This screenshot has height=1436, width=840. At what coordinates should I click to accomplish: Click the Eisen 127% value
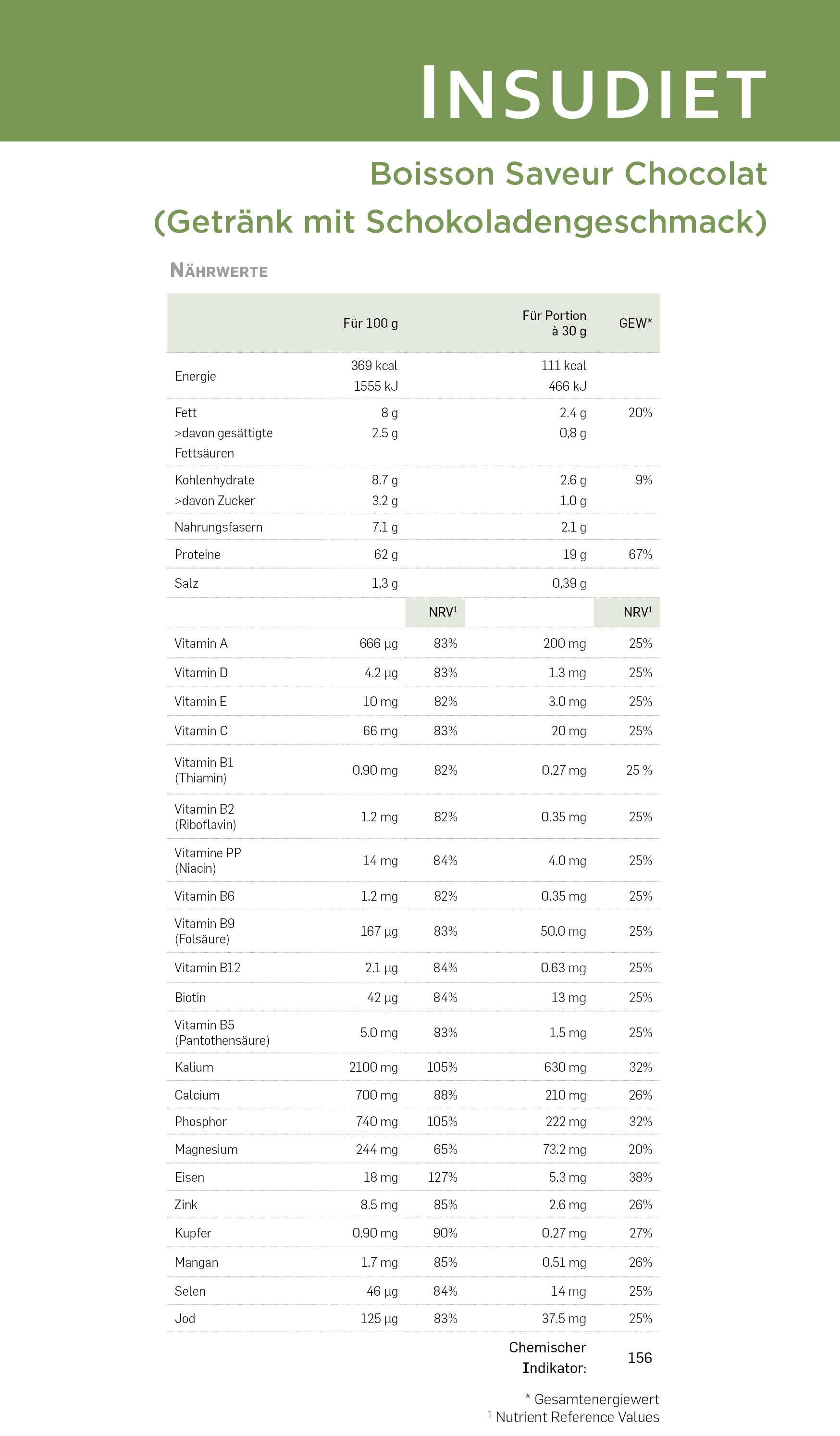(442, 1177)
